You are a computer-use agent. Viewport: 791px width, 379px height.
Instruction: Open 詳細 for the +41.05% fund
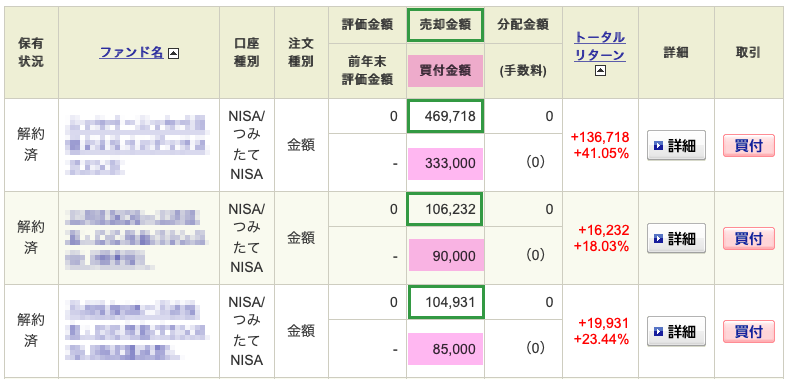click(x=676, y=146)
